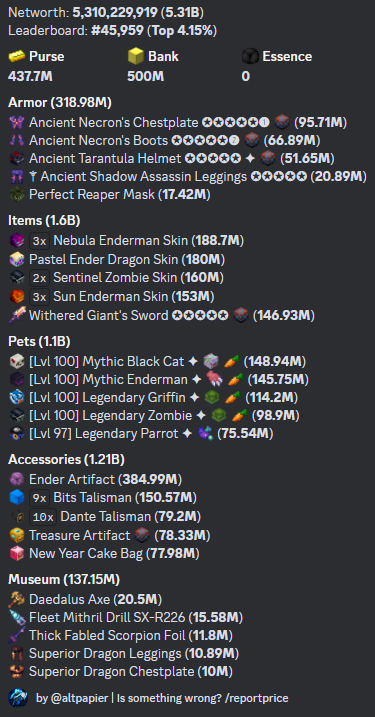
Task: Click the New Year Cake Bag icon
Action: (16, 553)
